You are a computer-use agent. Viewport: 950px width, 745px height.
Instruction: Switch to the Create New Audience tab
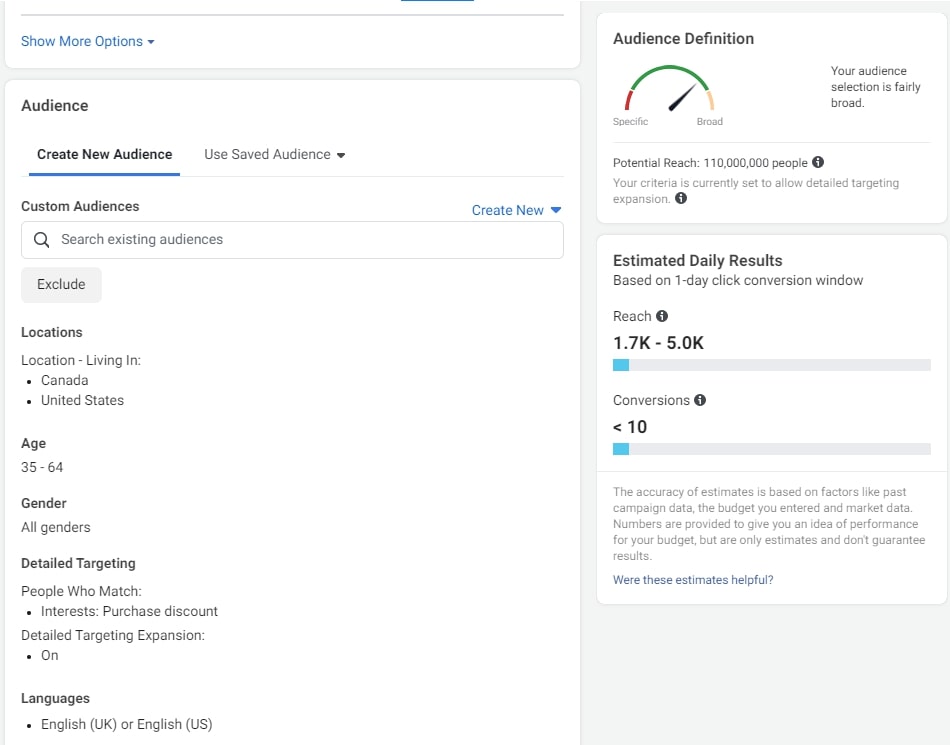coord(104,155)
